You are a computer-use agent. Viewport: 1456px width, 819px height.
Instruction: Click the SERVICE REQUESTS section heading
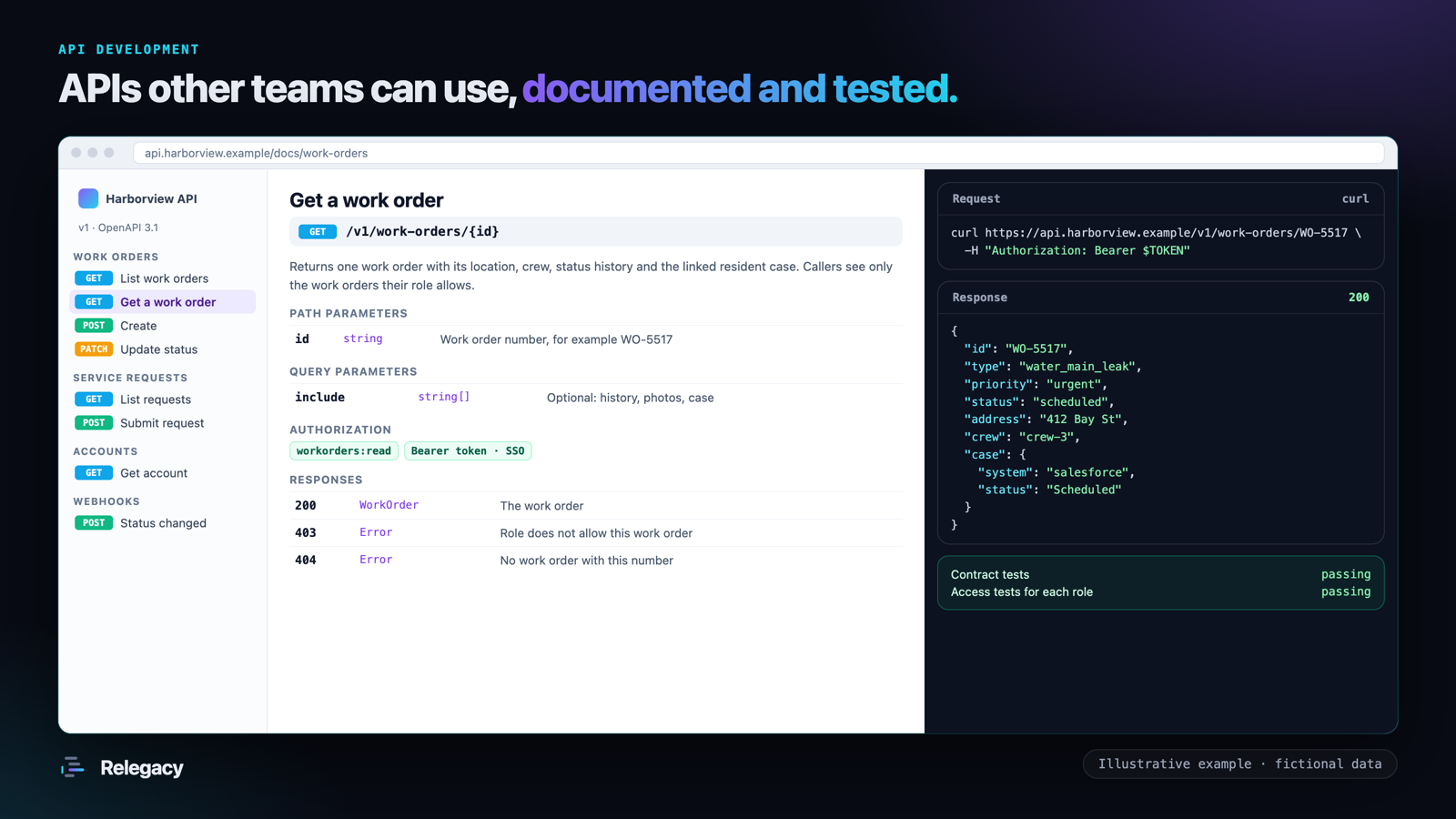pos(130,378)
